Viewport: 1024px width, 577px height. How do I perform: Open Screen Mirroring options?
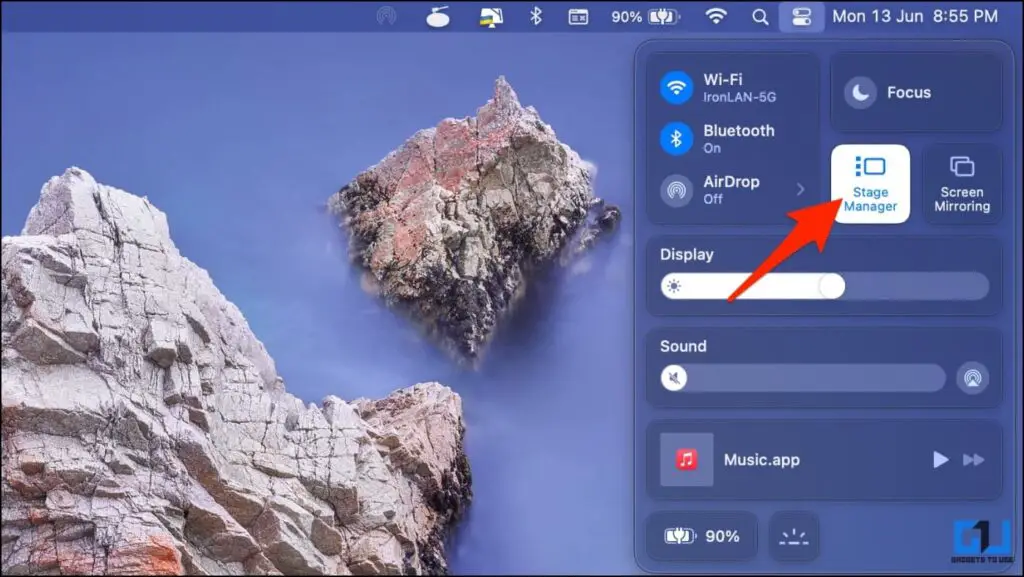[x=961, y=184]
